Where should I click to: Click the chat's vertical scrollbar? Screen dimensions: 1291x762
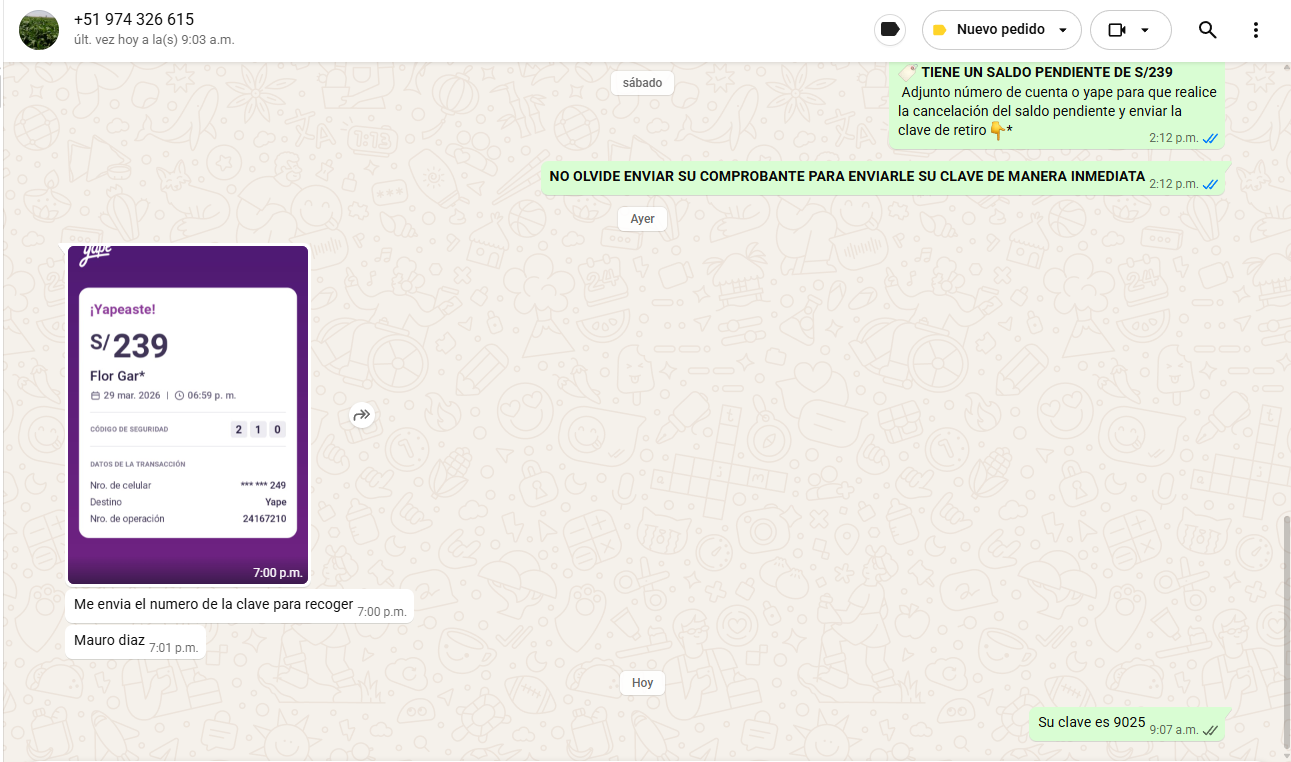pyautogui.click(x=1286, y=630)
